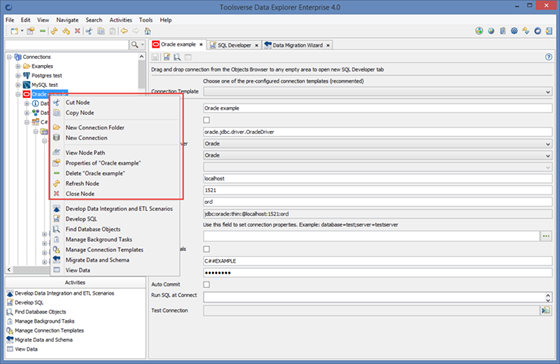Viewport: 560px width, 364px height.
Task: Choose Delete "Oracle example" menu entry
Action: pyautogui.click(x=115, y=173)
